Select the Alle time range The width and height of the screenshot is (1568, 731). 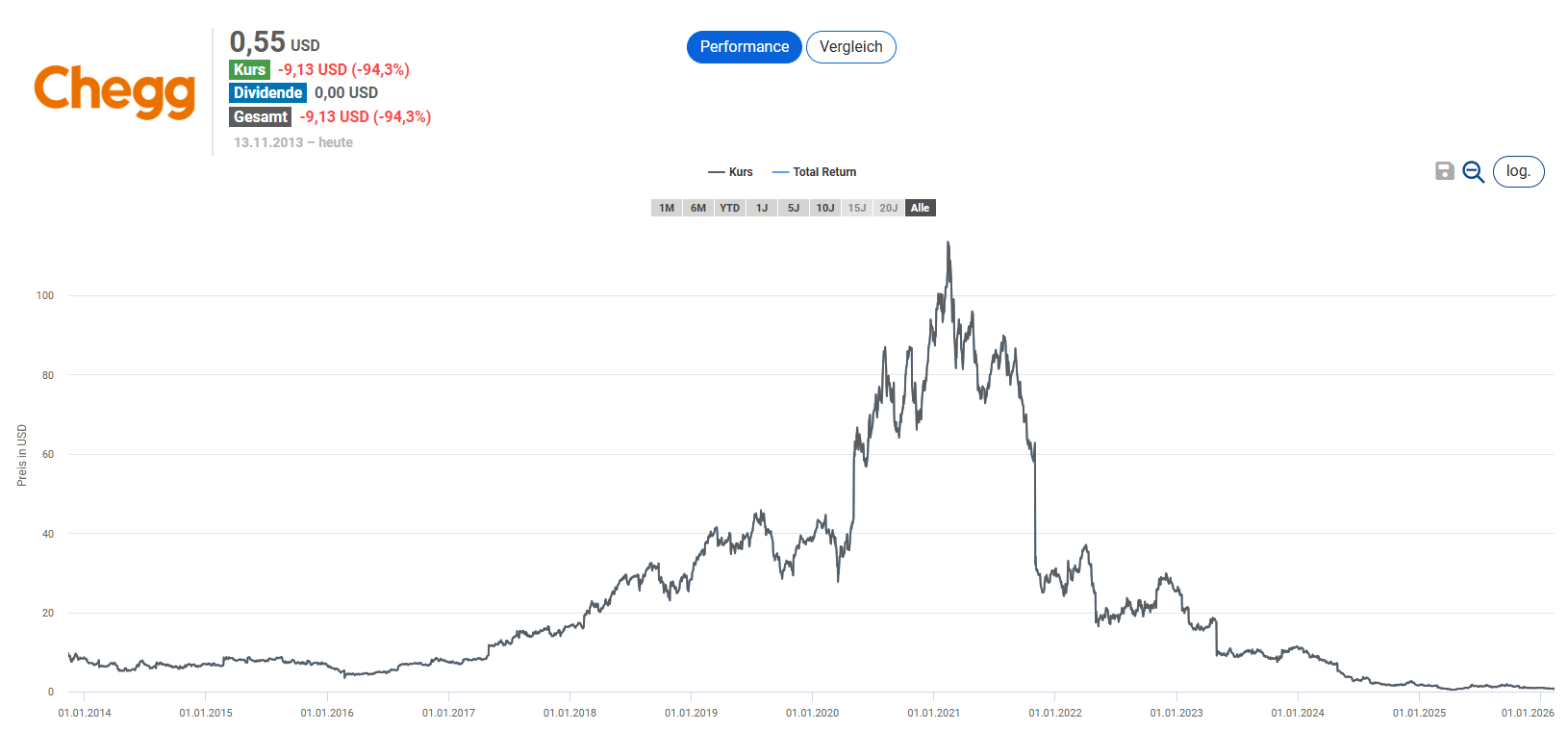[921, 208]
